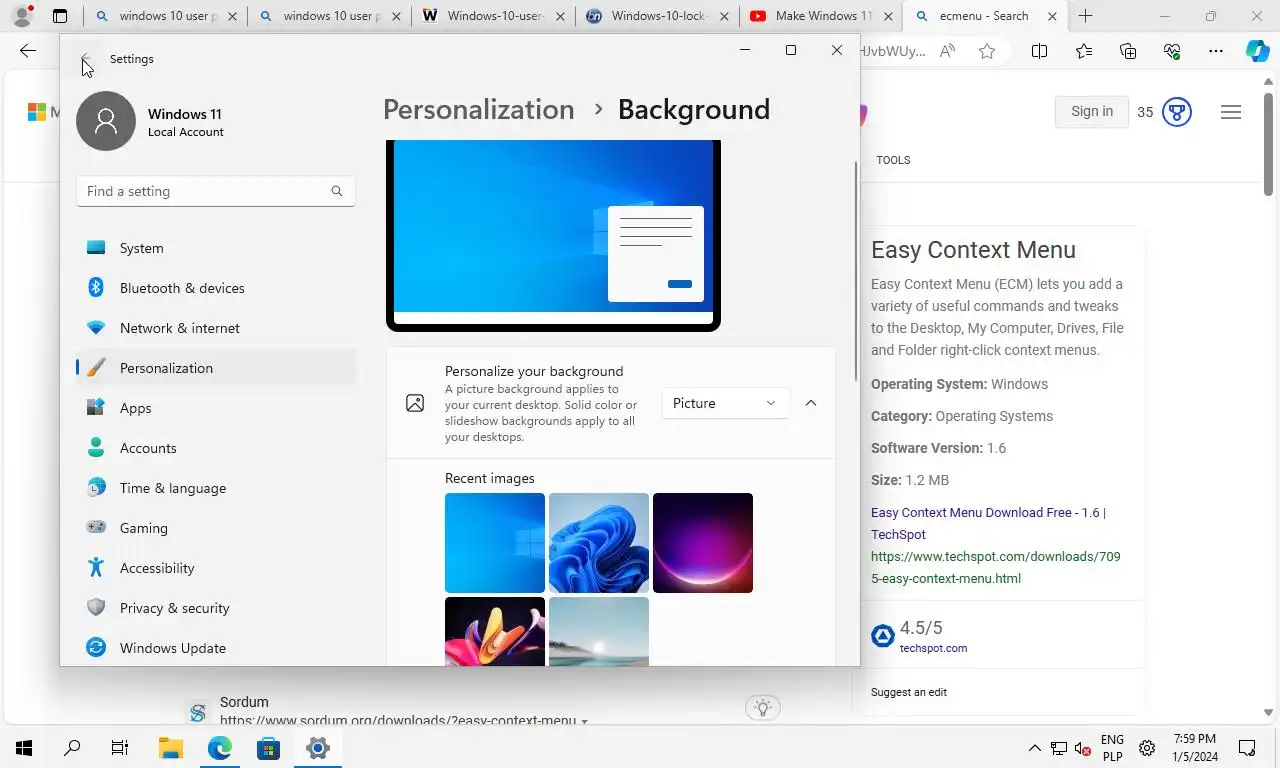Open Accounts settings category
The width and height of the screenshot is (1280, 768).
click(216, 448)
